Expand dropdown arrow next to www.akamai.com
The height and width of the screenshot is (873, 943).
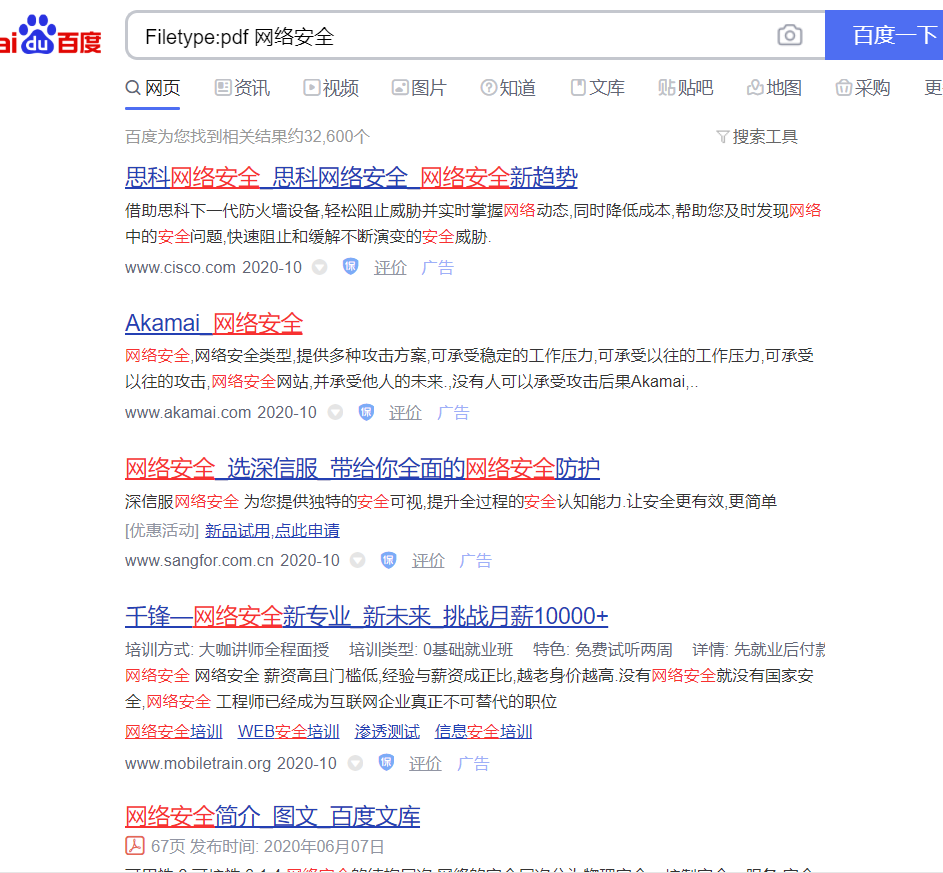pyautogui.click(x=336, y=412)
